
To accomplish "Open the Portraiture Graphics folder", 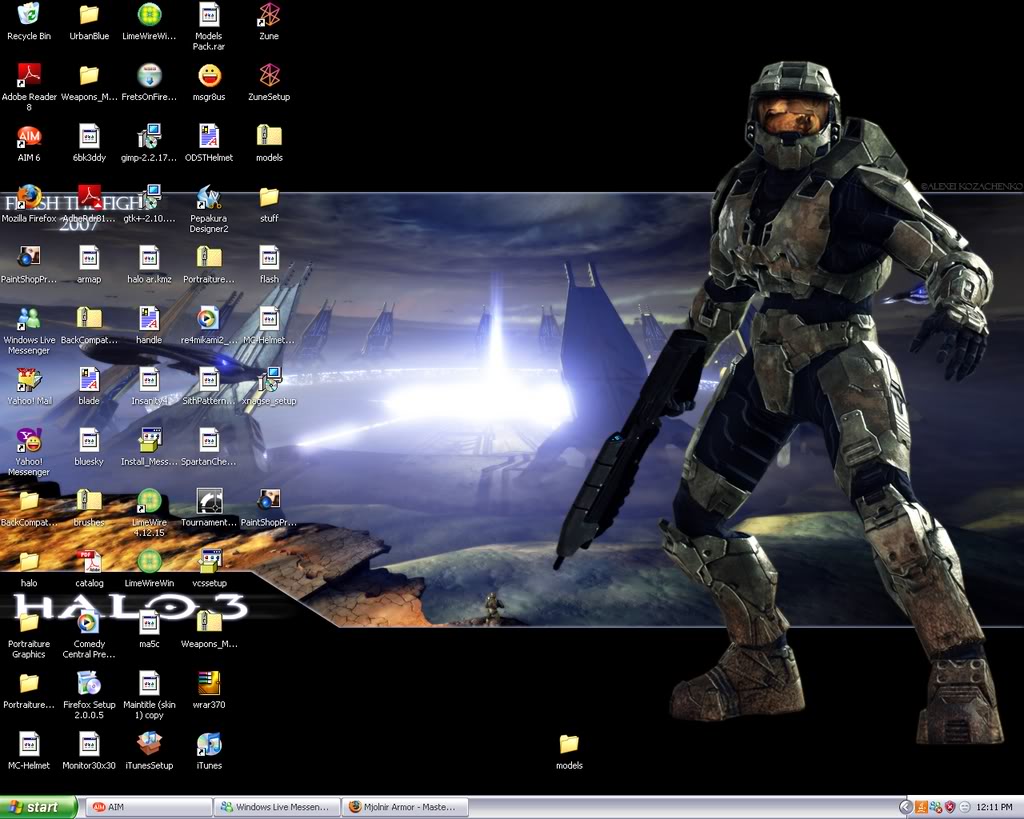I will click(x=29, y=622).
